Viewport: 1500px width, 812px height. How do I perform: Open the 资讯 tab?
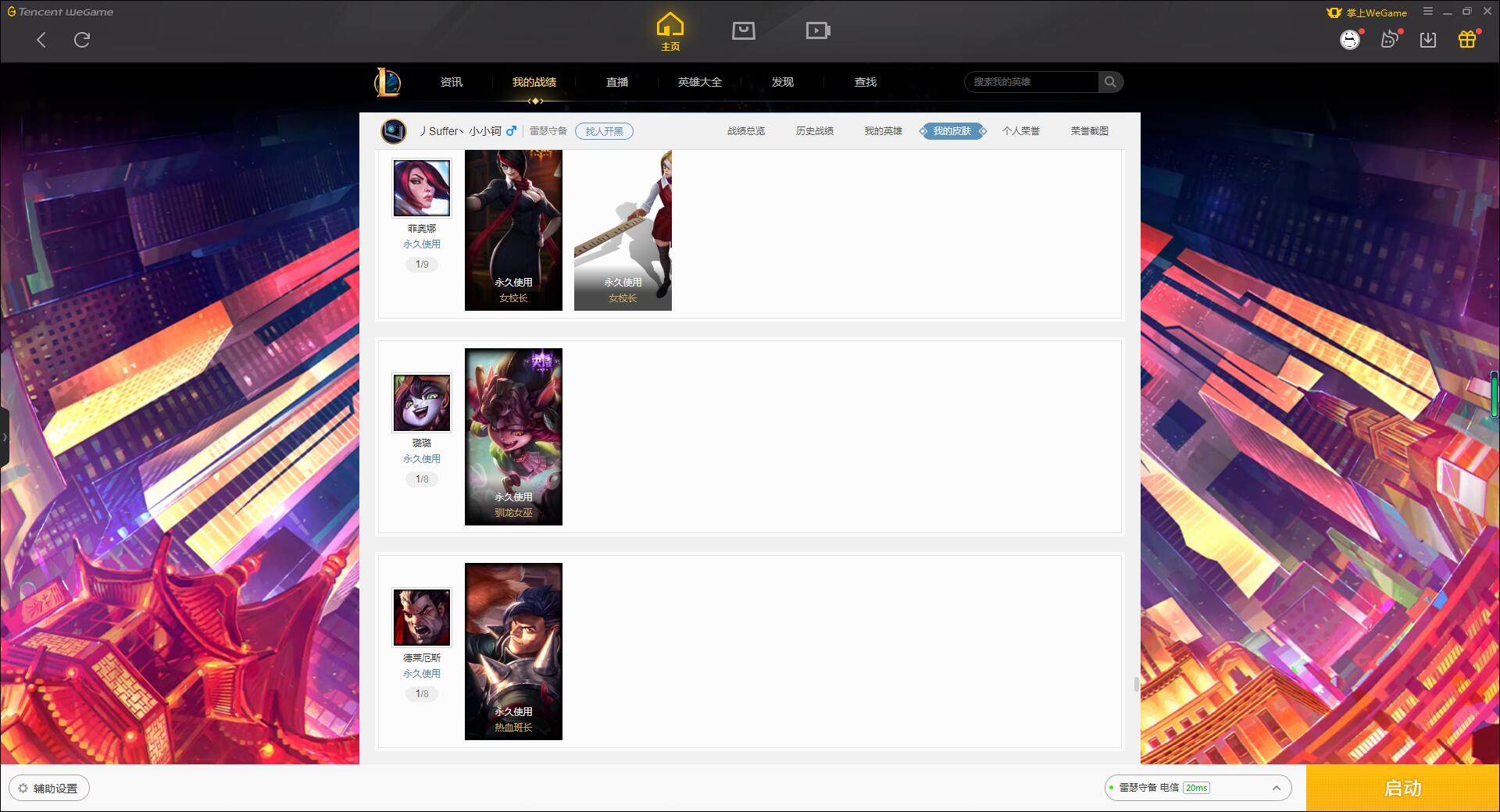(x=451, y=82)
